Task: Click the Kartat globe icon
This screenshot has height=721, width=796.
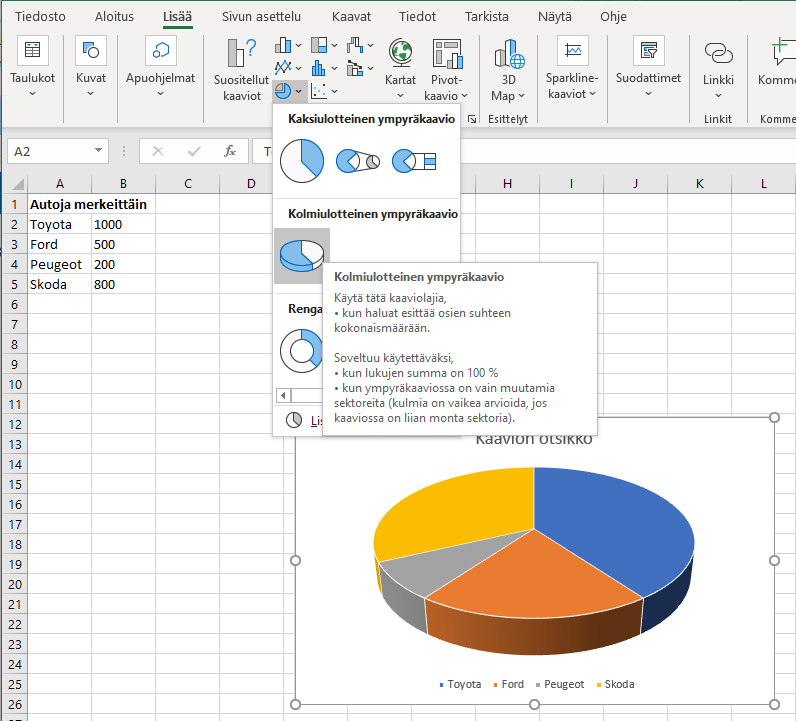Action: pos(401,52)
